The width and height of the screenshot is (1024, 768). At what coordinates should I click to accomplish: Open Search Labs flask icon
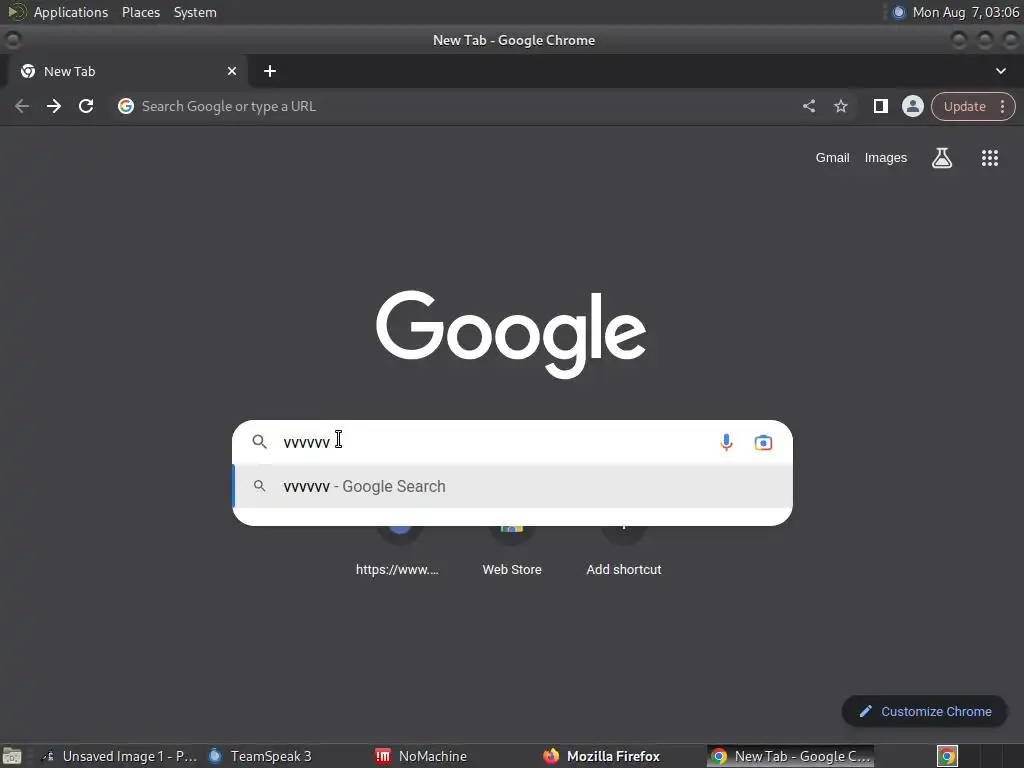[x=942, y=158]
